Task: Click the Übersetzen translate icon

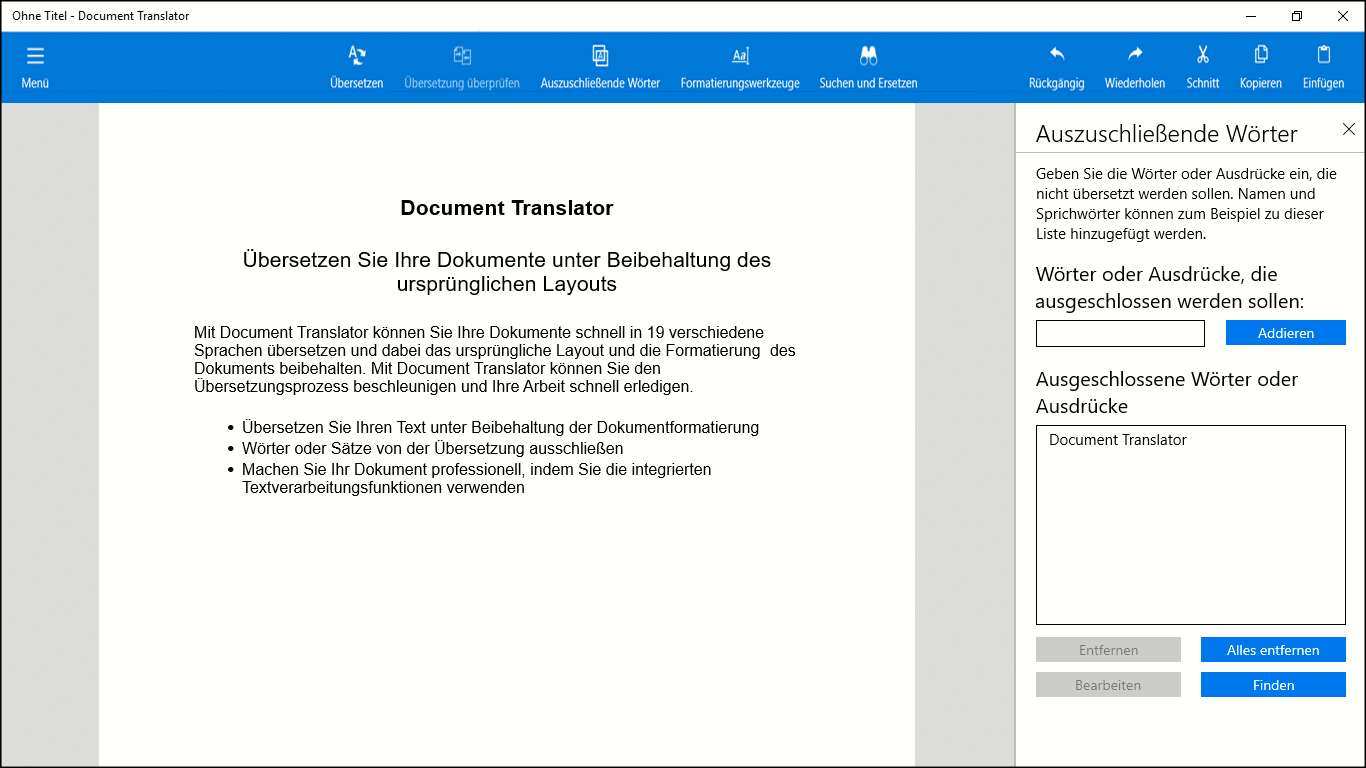Action: [x=357, y=57]
